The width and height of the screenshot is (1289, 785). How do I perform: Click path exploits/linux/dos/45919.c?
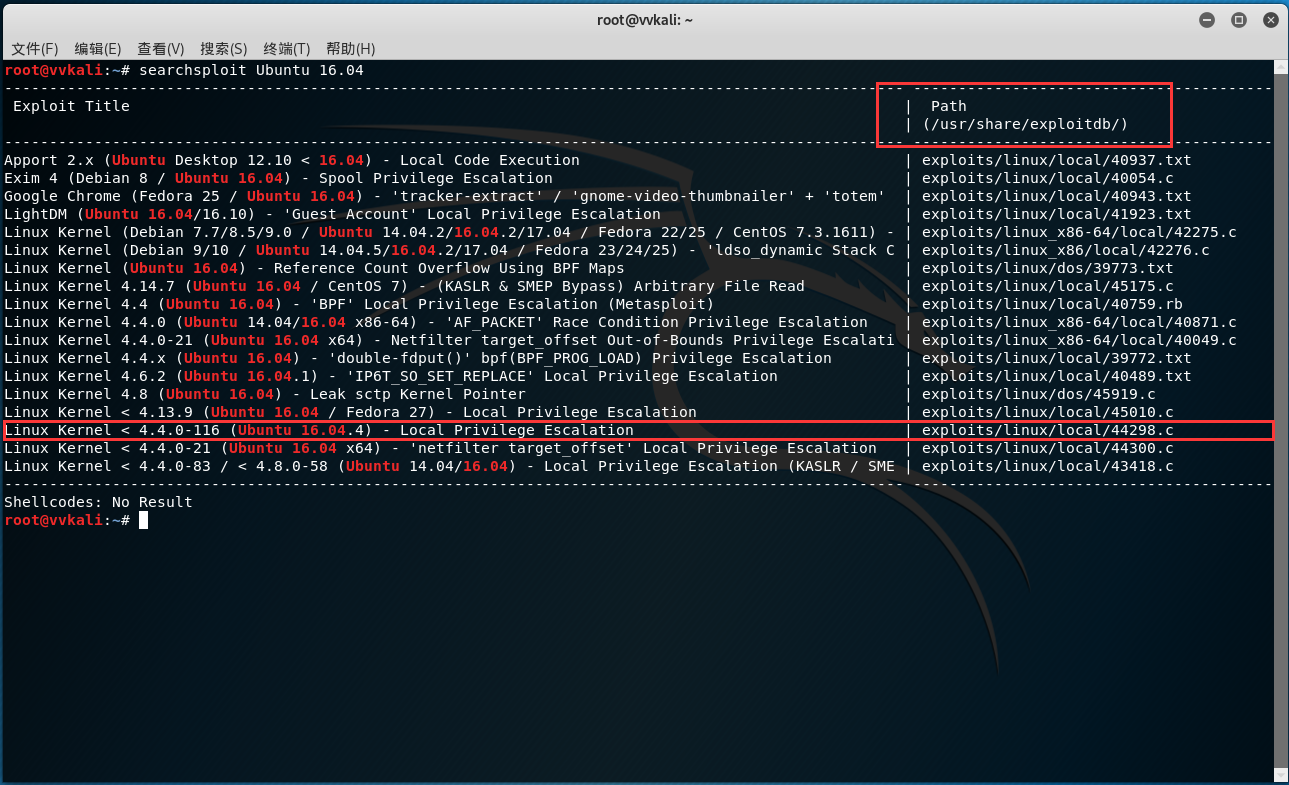point(1039,394)
